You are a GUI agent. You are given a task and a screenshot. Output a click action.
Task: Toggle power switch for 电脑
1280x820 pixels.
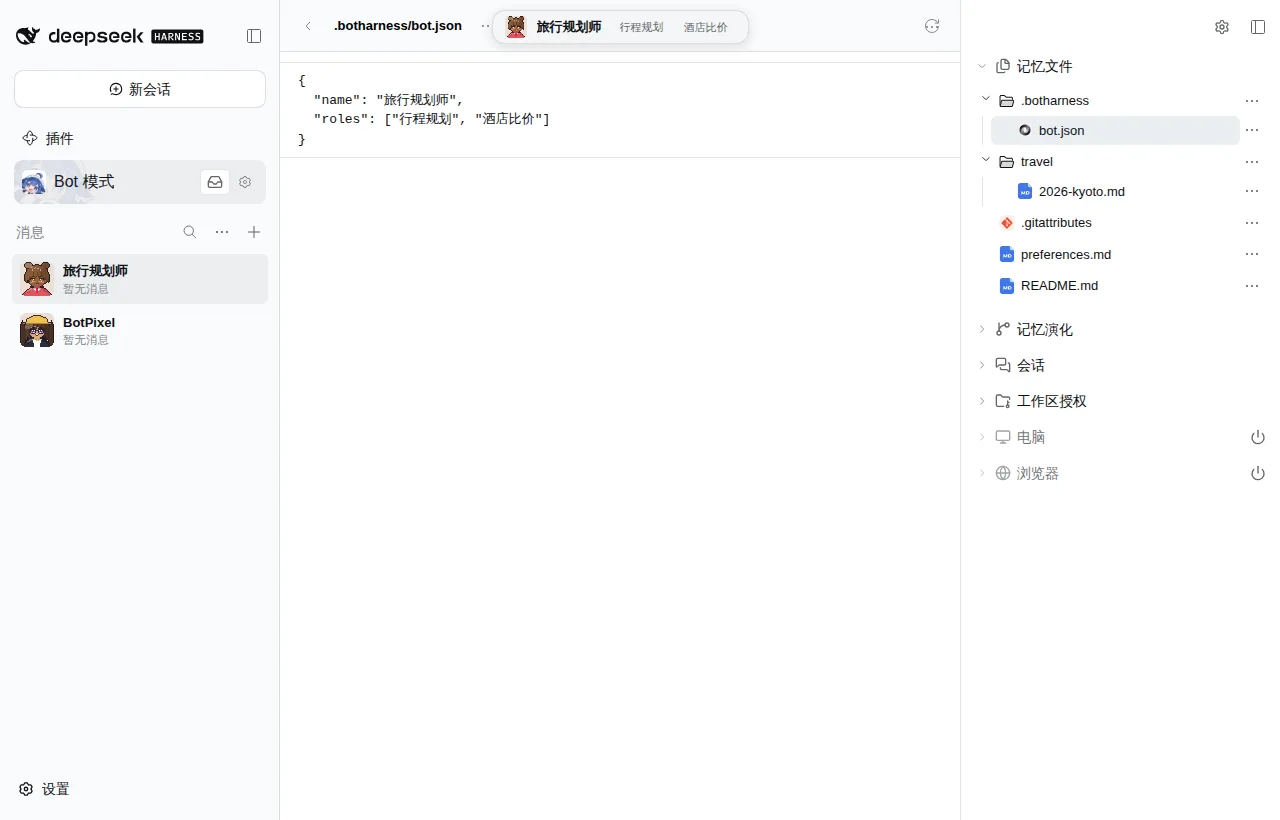coord(1258,437)
